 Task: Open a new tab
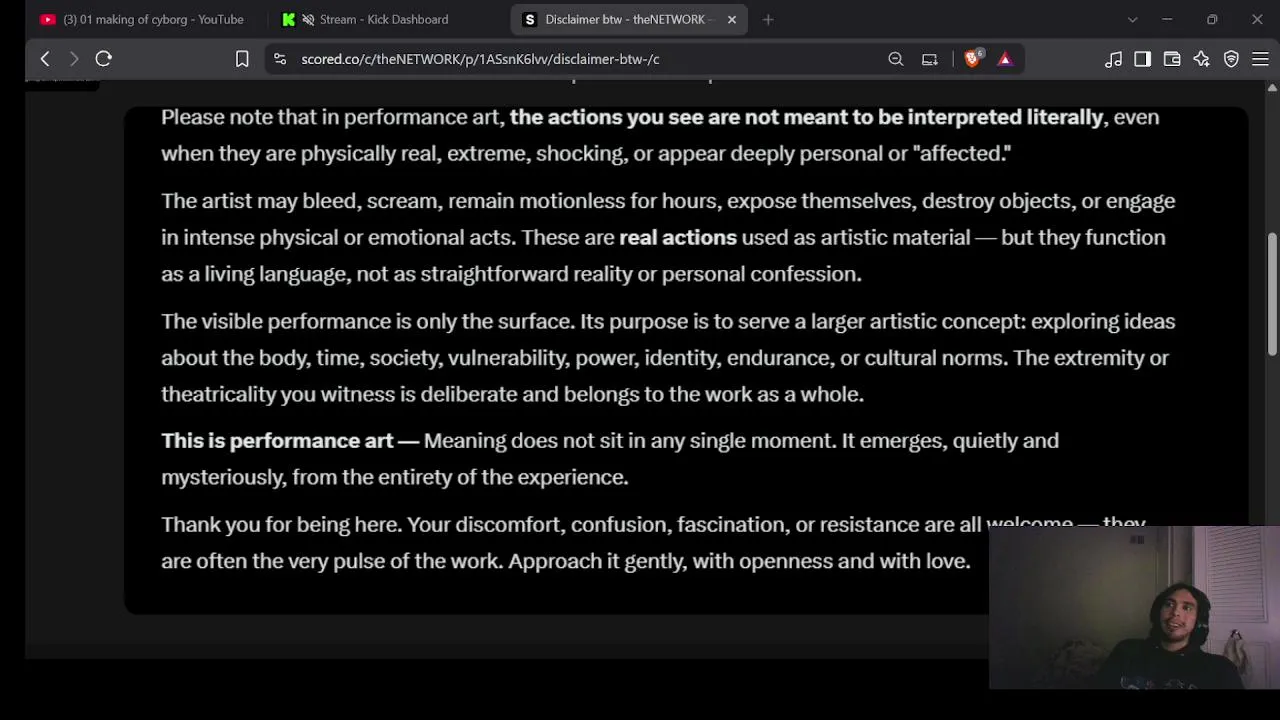tap(768, 19)
